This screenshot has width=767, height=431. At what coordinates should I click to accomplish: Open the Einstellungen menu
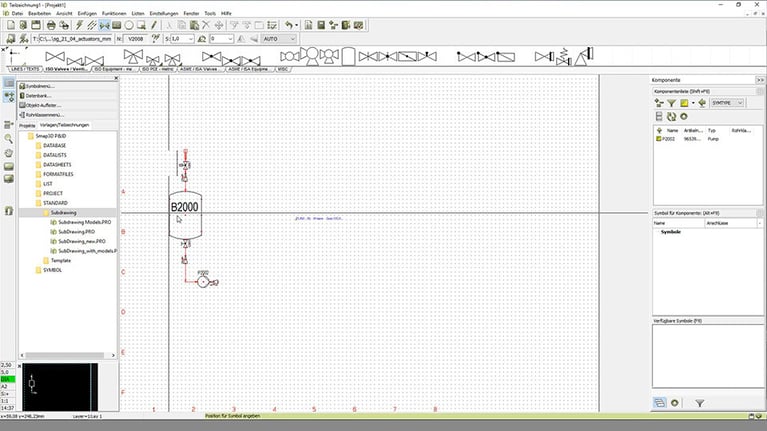click(x=164, y=13)
